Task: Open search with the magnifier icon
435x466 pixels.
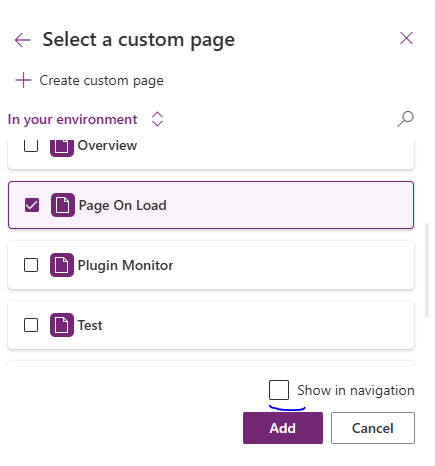Action: [405, 119]
